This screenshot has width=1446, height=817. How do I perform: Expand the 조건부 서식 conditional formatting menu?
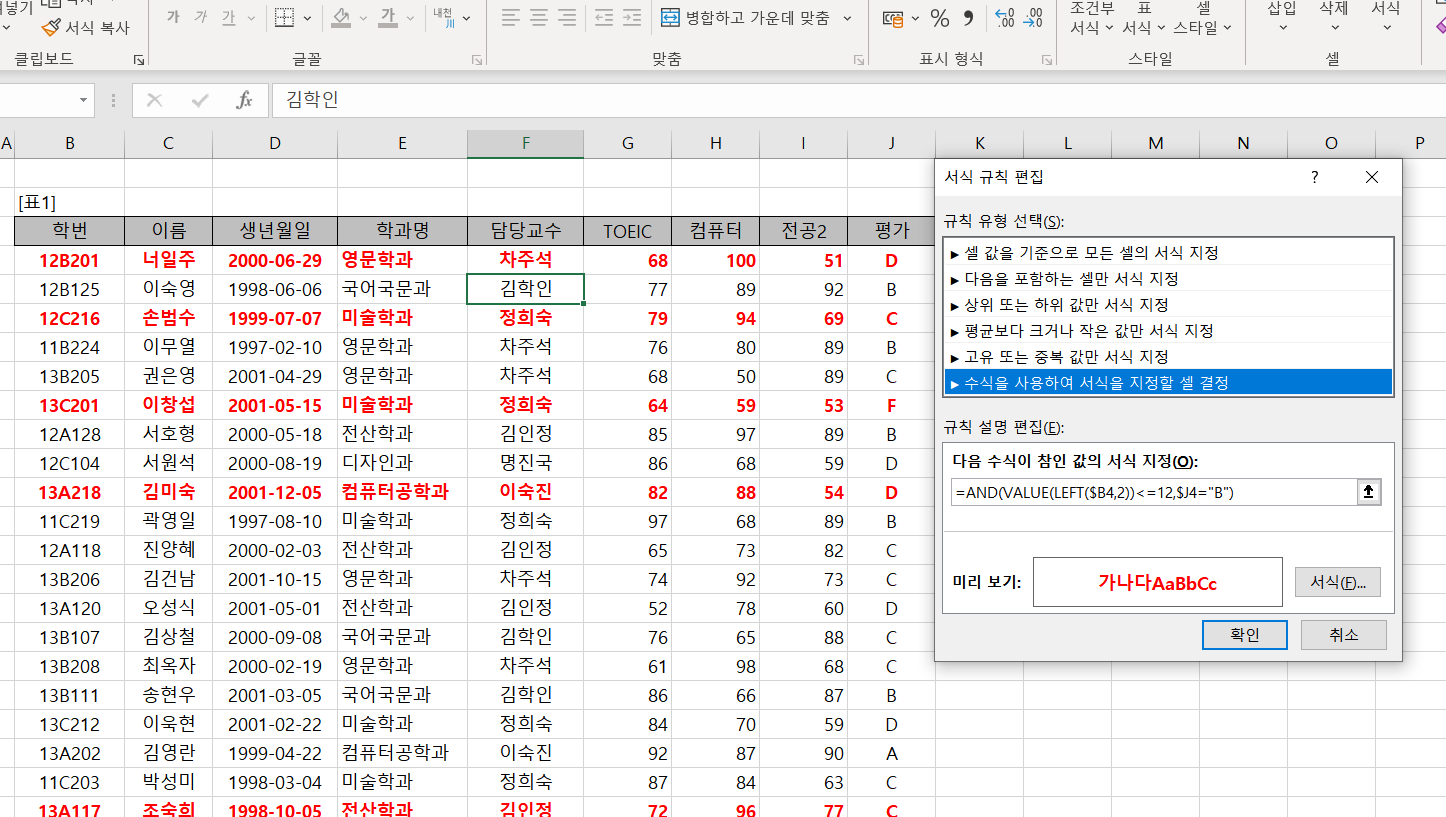[1091, 20]
